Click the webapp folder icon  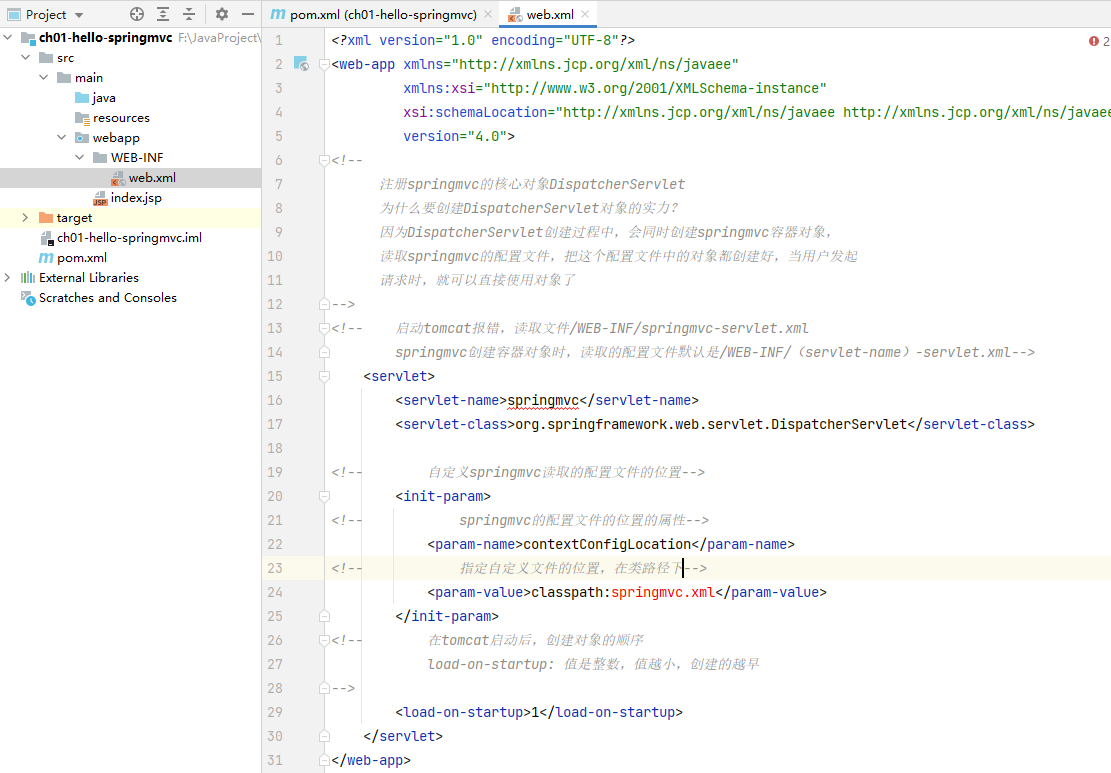(x=82, y=137)
